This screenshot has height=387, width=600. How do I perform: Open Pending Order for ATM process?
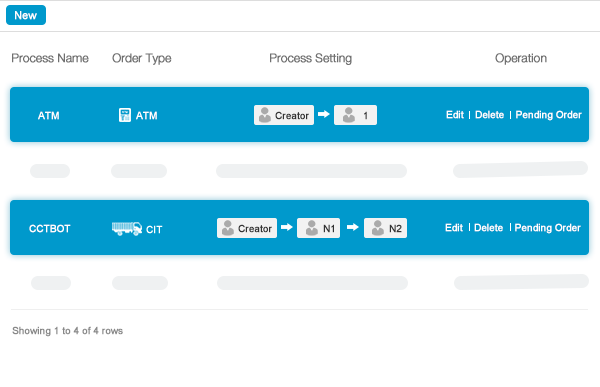click(x=548, y=115)
